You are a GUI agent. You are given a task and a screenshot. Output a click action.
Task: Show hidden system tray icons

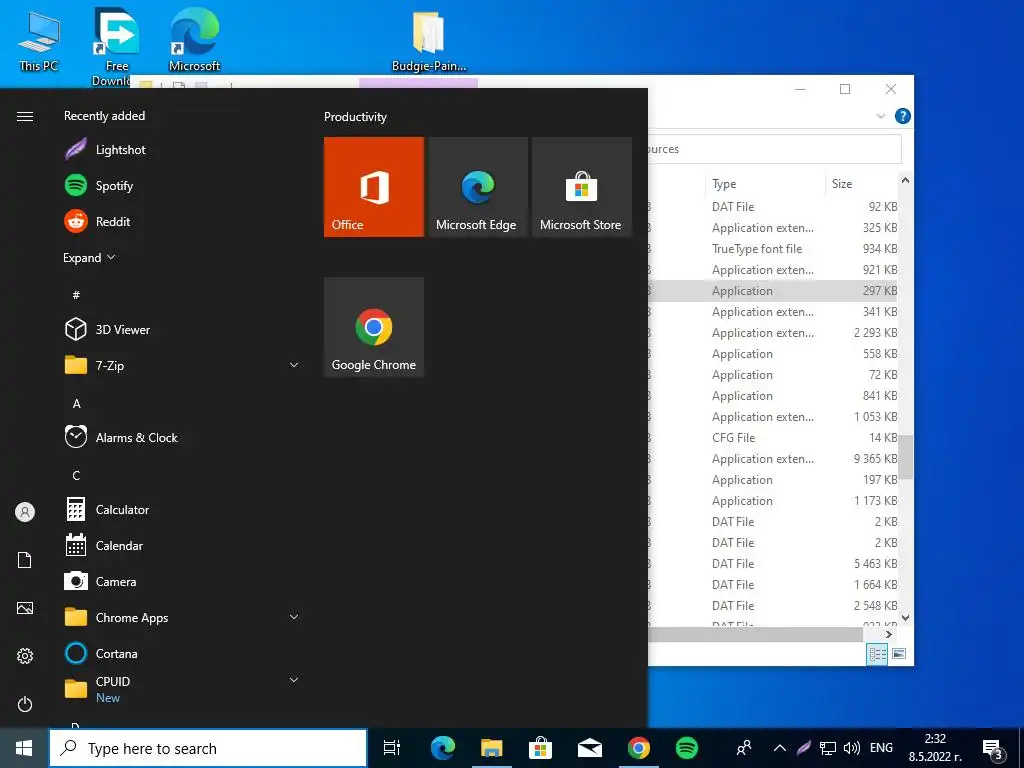(x=779, y=748)
